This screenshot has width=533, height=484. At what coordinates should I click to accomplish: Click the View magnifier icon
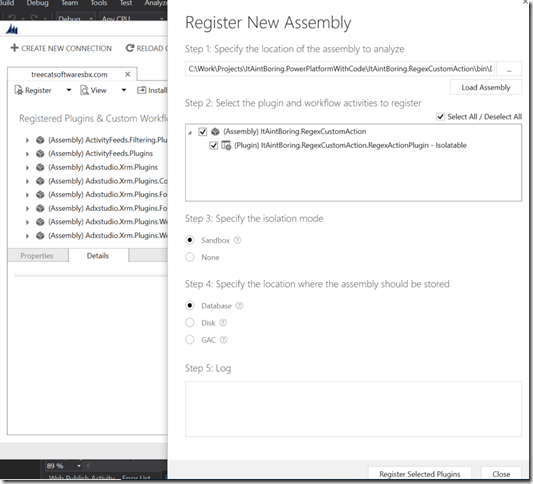tap(84, 90)
